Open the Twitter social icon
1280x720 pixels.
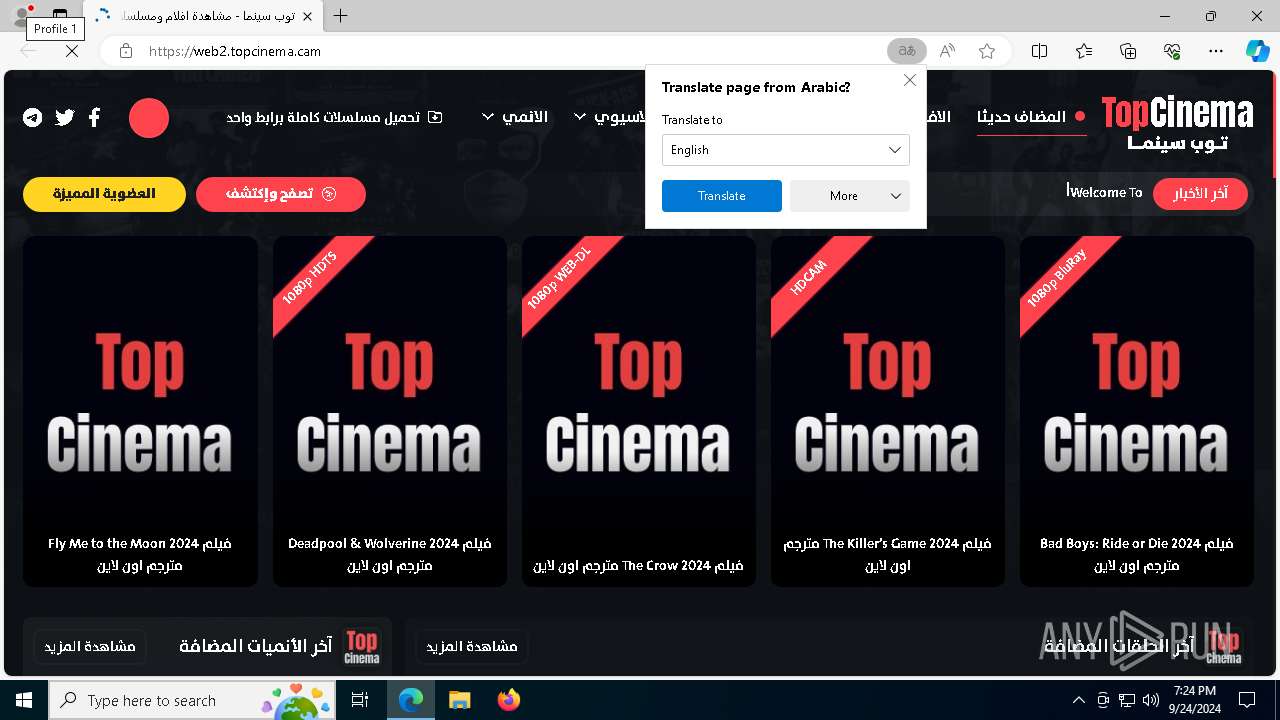coord(65,118)
